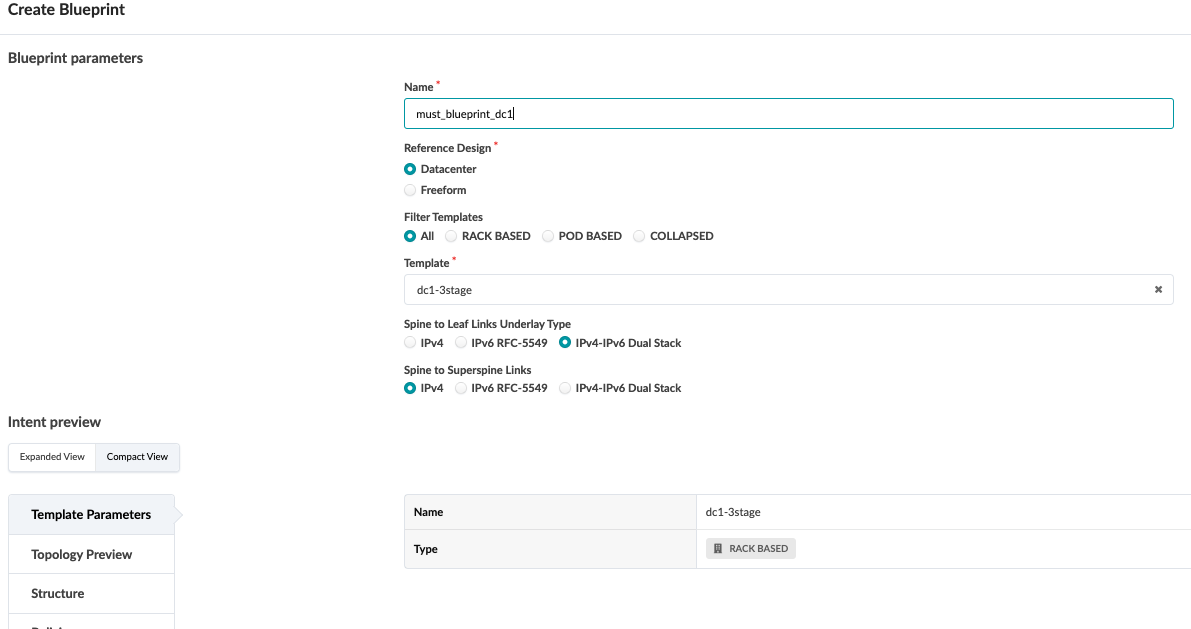Select Dual Stack for Spine to Superspine Links

pyautogui.click(x=566, y=388)
